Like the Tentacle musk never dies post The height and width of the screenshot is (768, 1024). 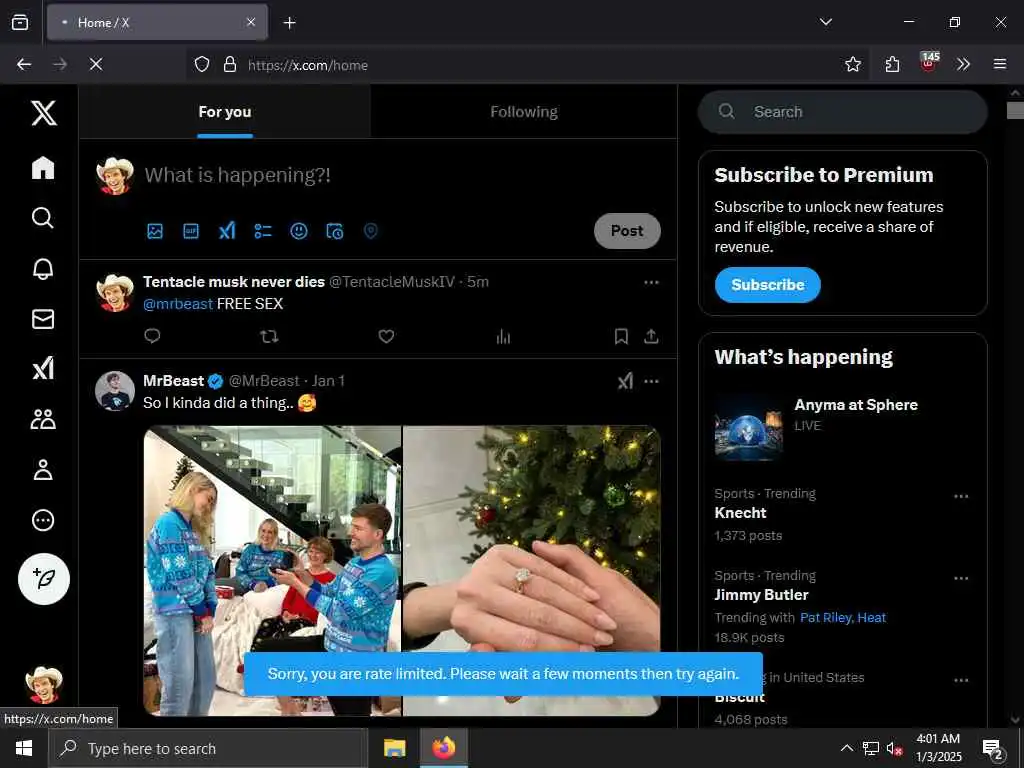386,336
